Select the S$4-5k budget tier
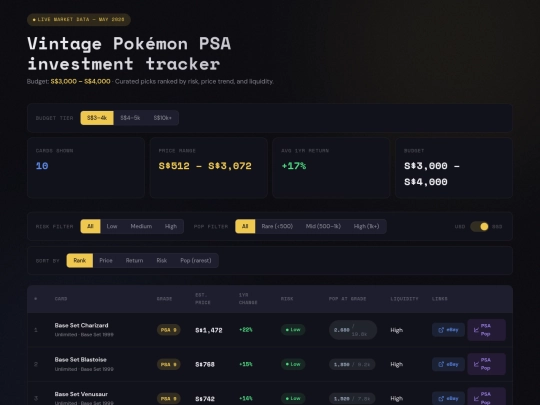This screenshot has height=405, width=540. click(x=130, y=118)
